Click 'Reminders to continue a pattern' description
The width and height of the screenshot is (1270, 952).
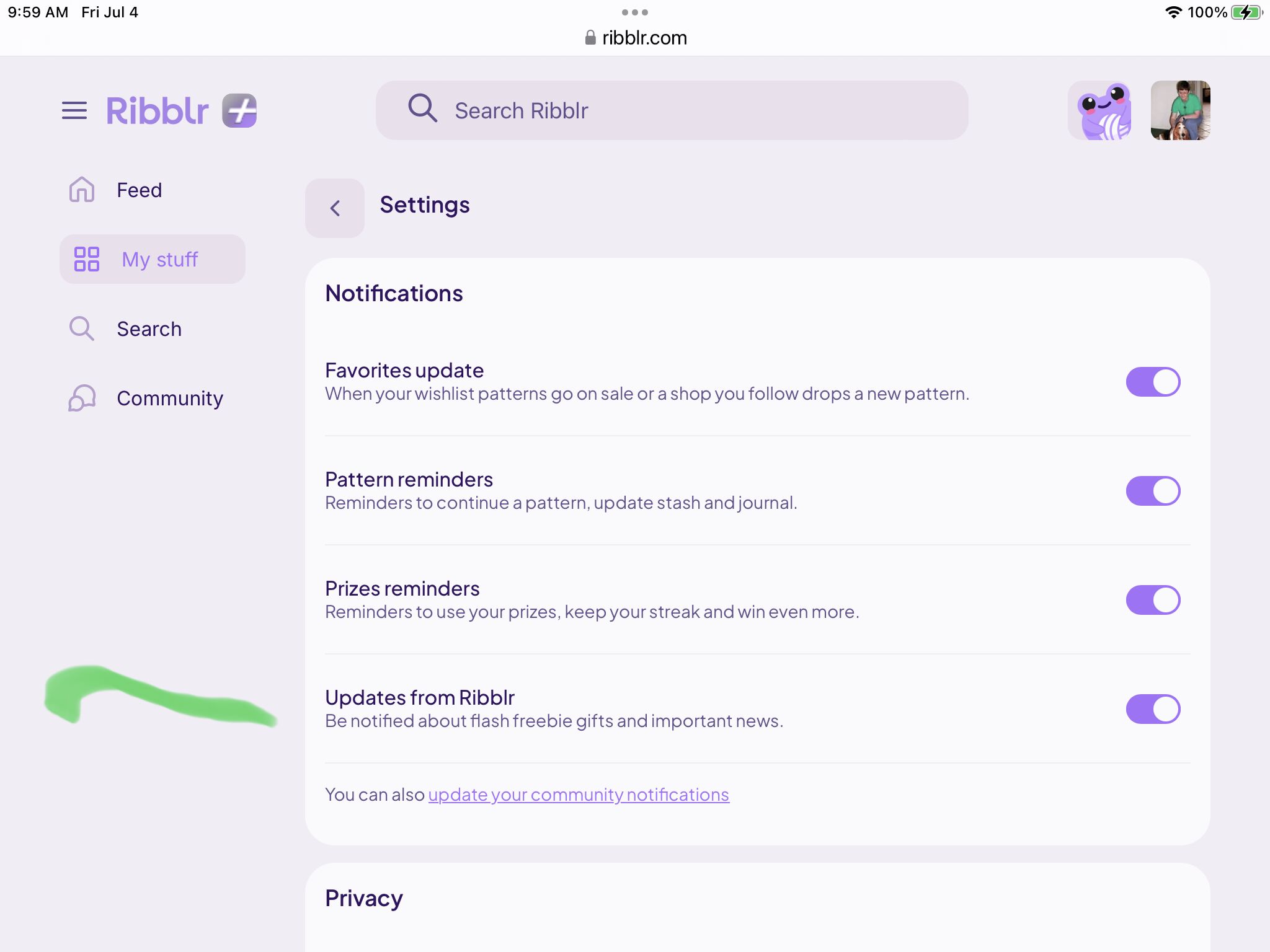coord(561,503)
